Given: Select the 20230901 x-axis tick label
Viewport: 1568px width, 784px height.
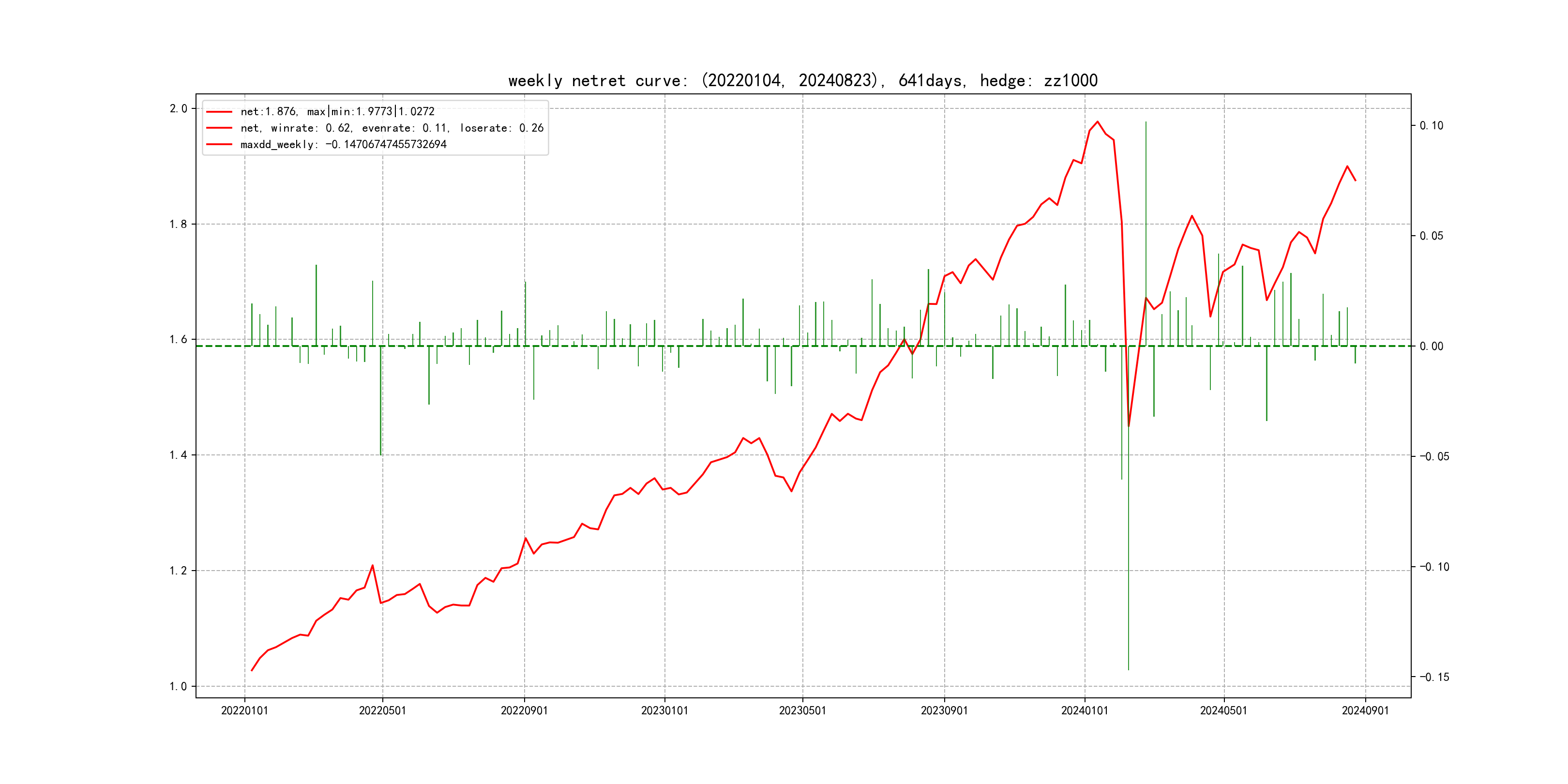Looking at the screenshot, I should (x=944, y=710).
